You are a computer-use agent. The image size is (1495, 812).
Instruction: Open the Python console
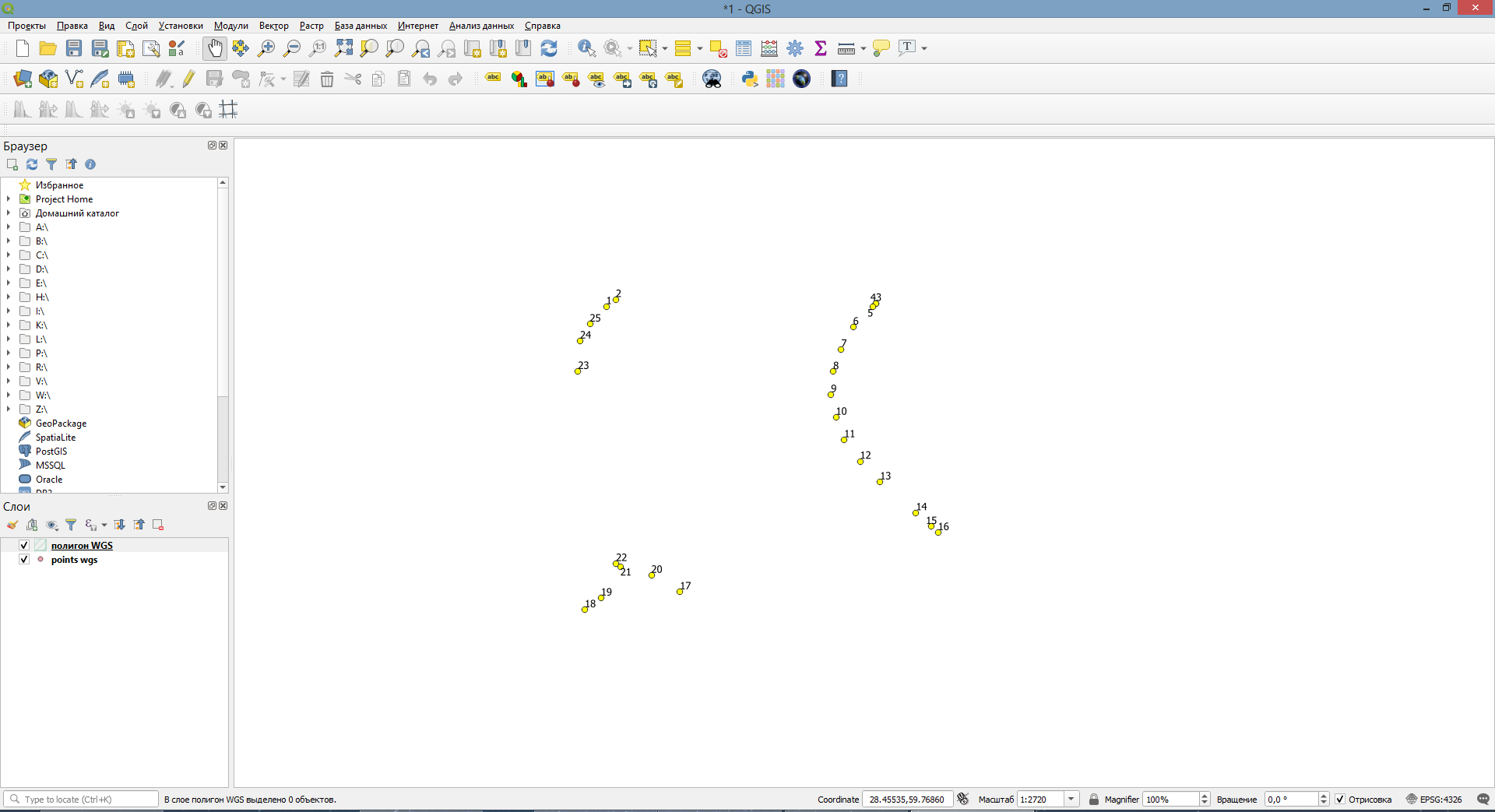[x=750, y=79]
